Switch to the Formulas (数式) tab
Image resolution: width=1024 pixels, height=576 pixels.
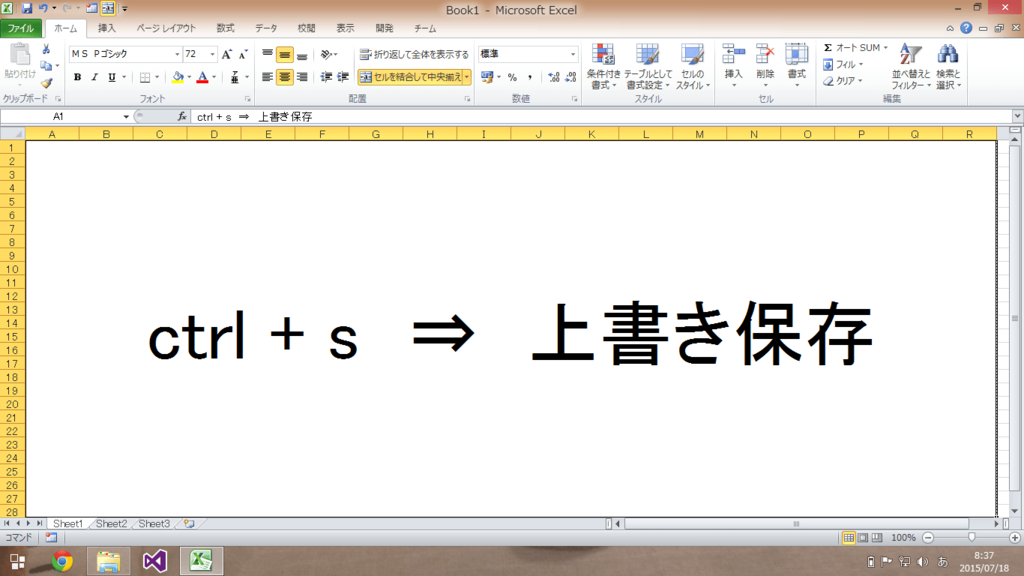(225, 28)
